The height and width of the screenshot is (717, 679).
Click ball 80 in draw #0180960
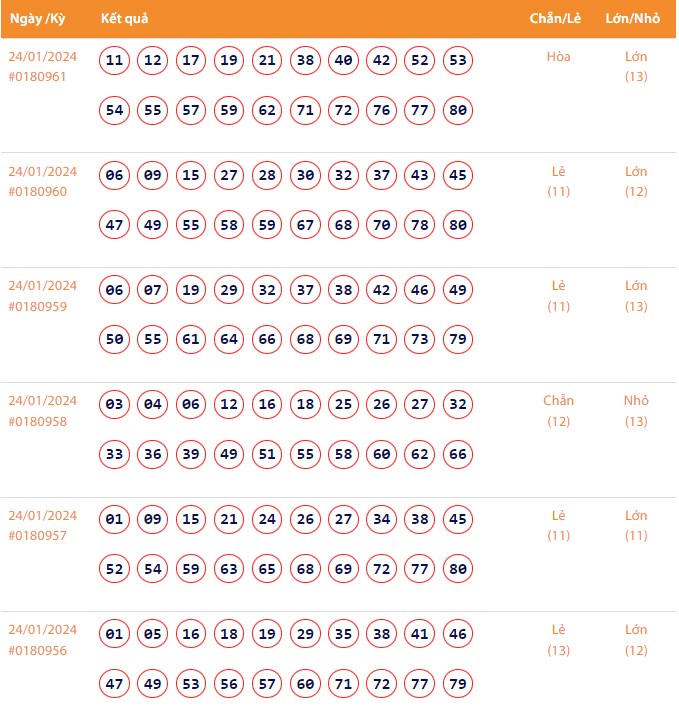458,225
